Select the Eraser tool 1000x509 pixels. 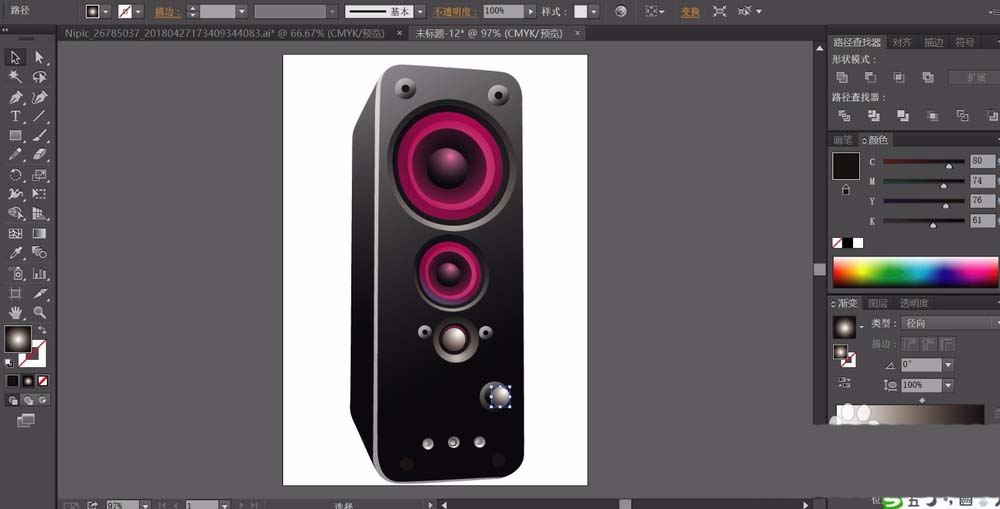coord(40,154)
